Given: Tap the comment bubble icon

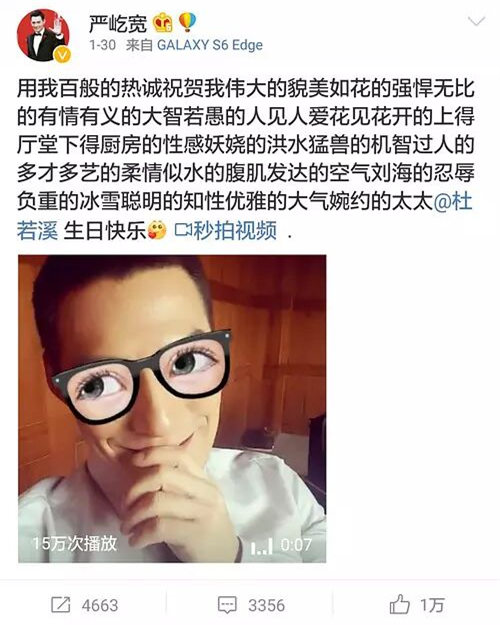Looking at the screenshot, I should [x=228, y=605].
